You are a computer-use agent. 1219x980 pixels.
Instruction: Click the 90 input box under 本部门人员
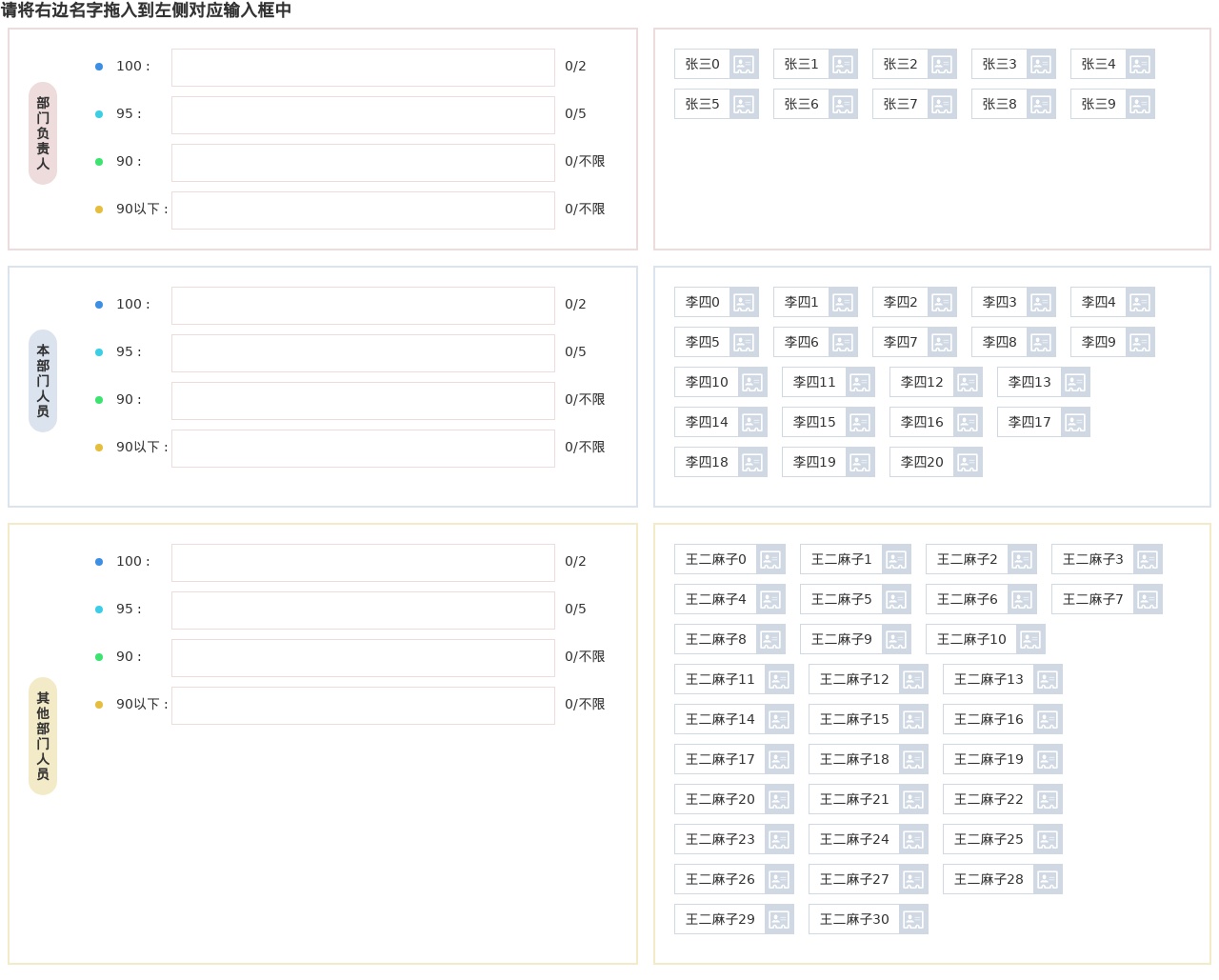point(363,401)
